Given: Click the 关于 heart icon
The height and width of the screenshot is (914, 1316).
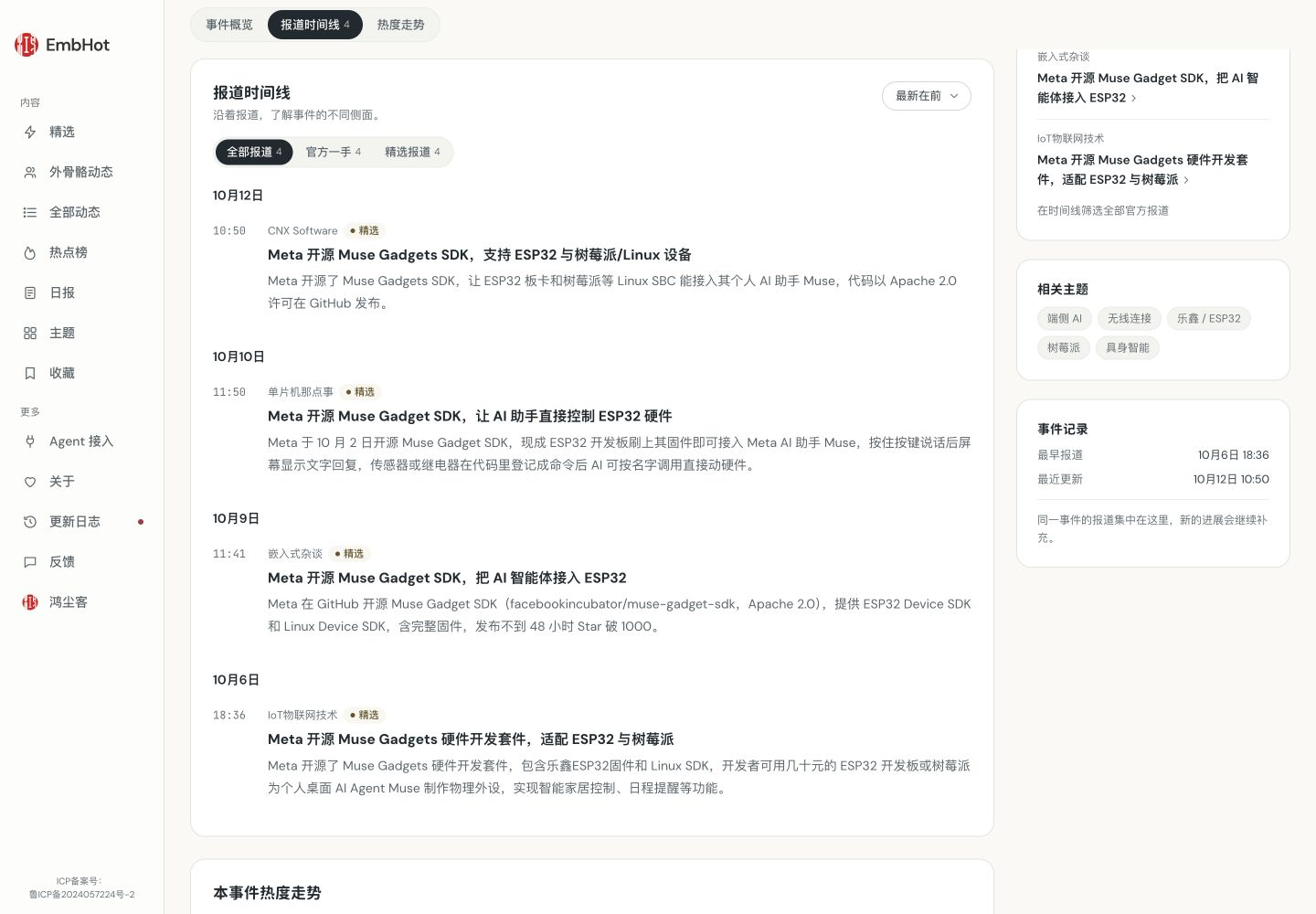Looking at the screenshot, I should 30,482.
